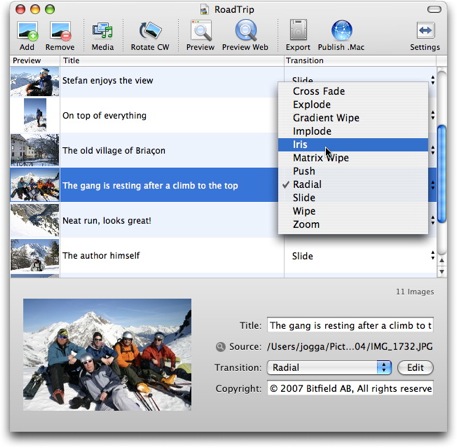Screen dimensions: 457x448
Task: Click the magnifier icon beside Source
Action: (x=220, y=347)
